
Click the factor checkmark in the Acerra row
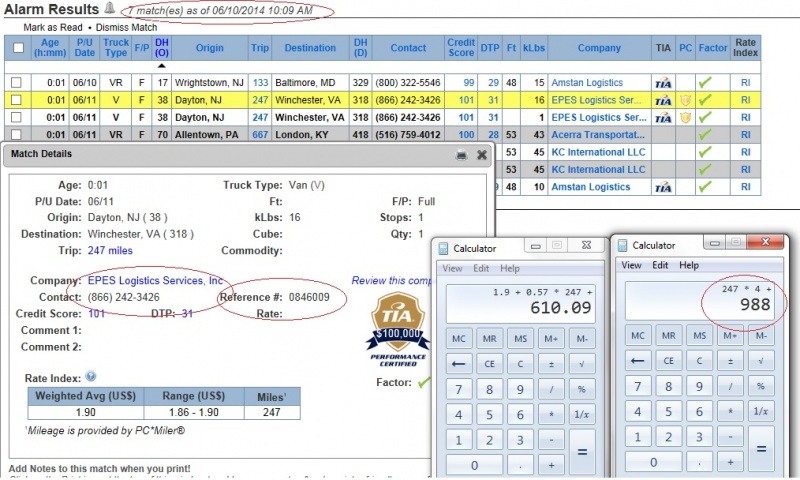705,135
